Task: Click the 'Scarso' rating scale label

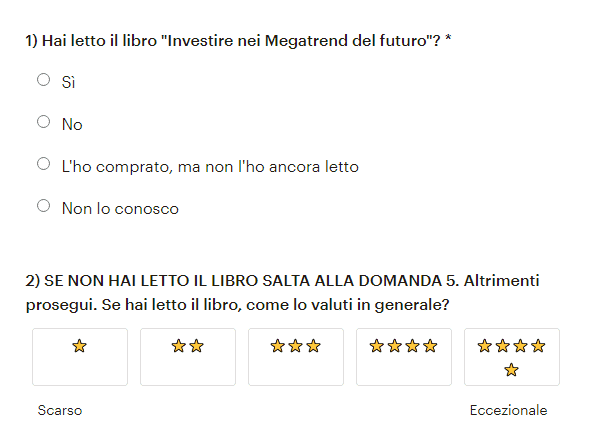Action: tap(60, 410)
